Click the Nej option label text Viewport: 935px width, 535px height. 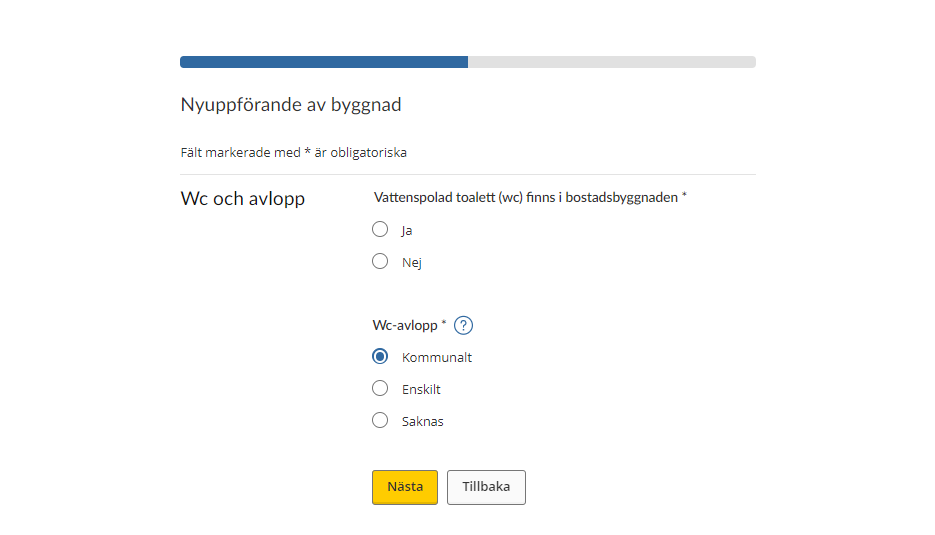pyautogui.click(x=411, y=262)
